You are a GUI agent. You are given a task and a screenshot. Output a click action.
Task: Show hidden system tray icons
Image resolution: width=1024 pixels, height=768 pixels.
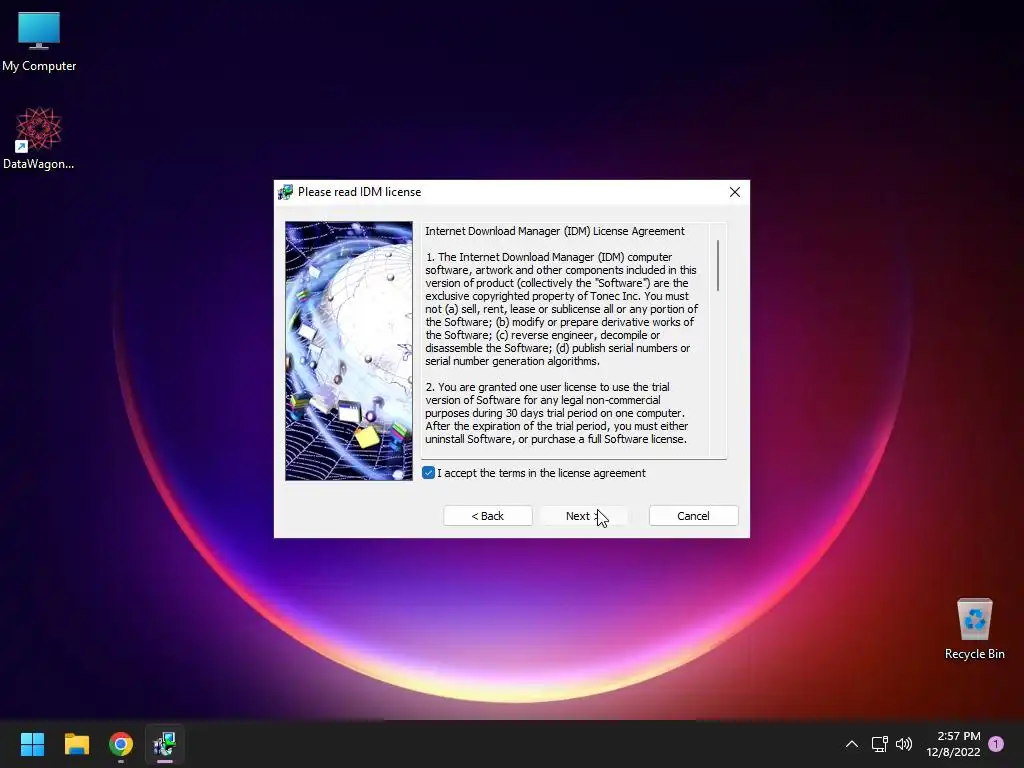pos(852,744)
